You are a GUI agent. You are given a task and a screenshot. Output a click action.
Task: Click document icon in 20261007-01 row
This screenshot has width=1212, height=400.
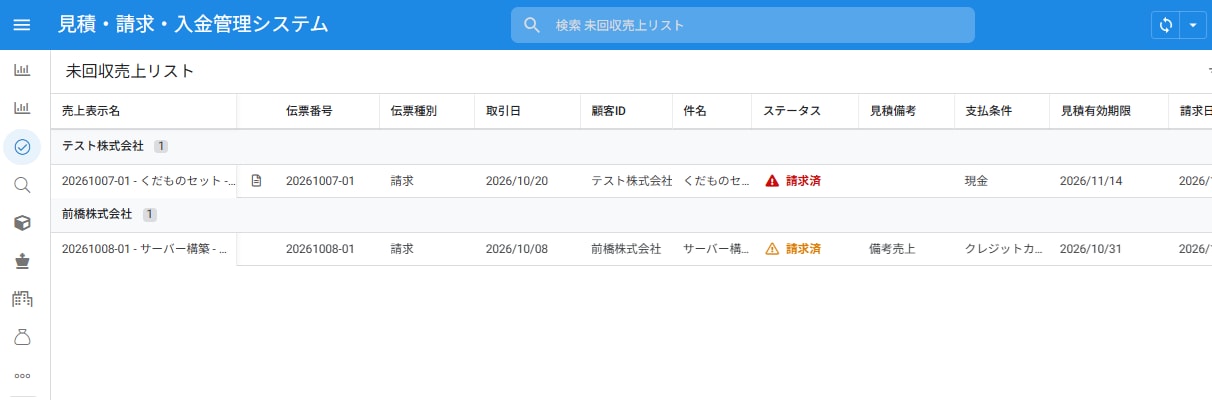click(x=256, y=181)
